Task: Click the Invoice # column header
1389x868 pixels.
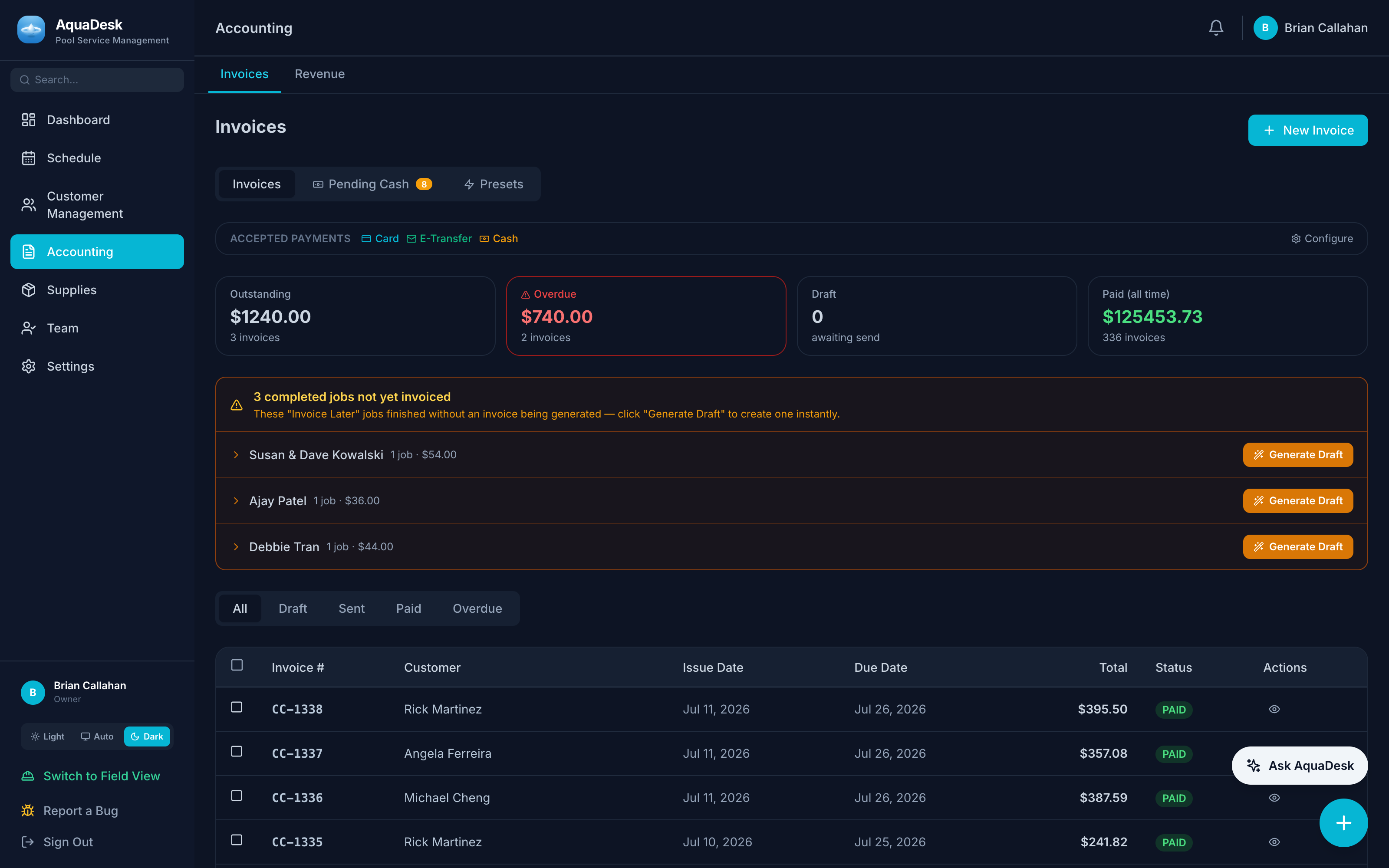Action: click(298, 667)
